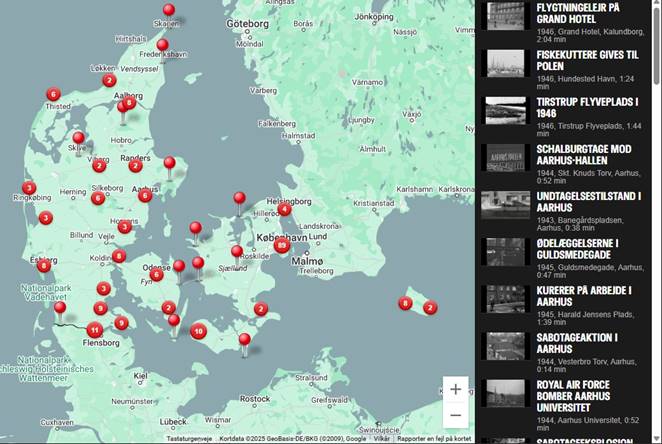
Task: Open the cluster marker 6 at Odense
Action: coord(157,275)
